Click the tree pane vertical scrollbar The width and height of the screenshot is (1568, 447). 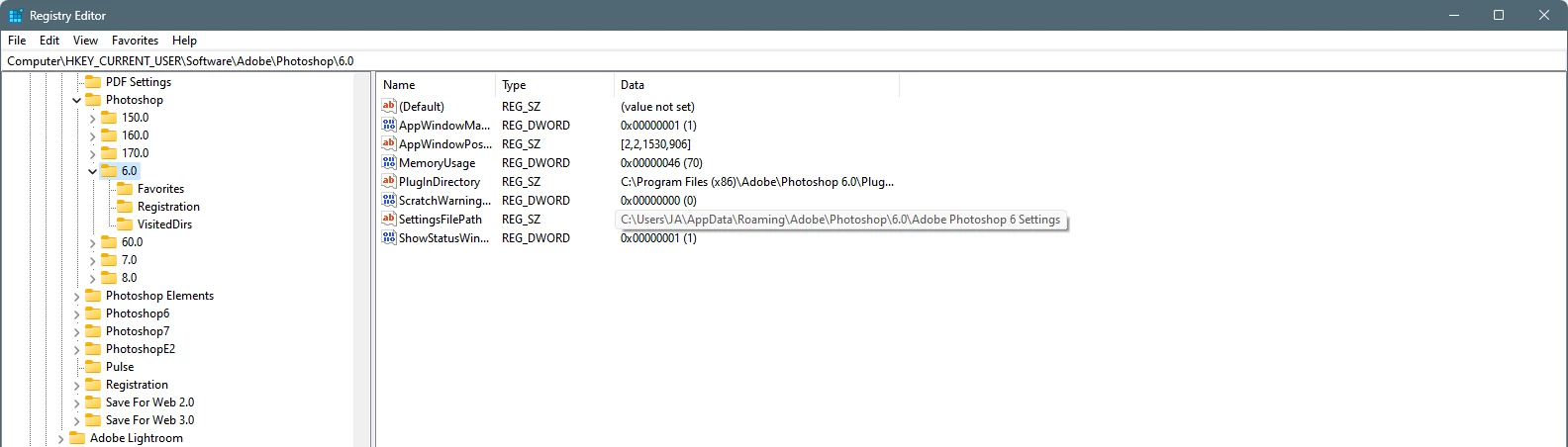(361, 260)
